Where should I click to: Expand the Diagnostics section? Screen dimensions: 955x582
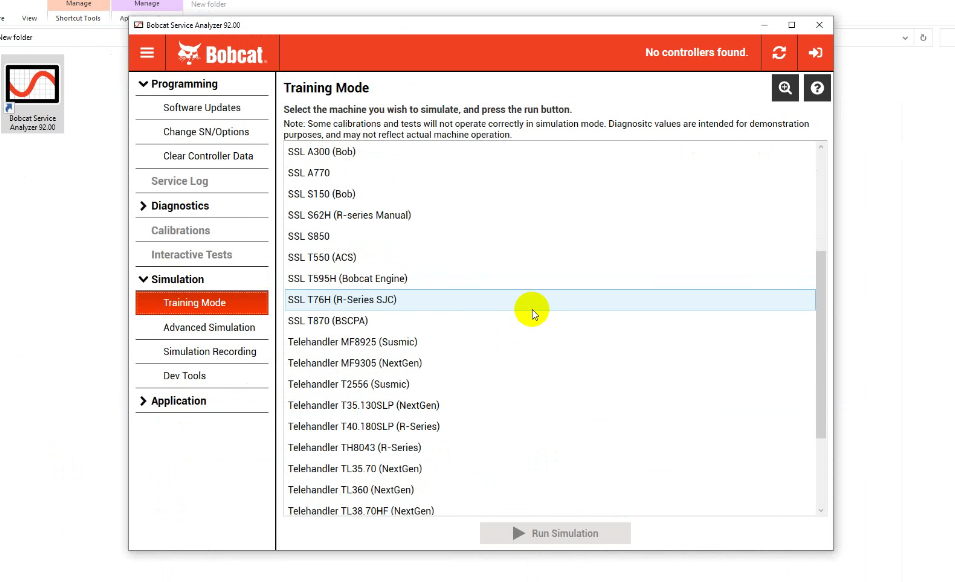click(202, 206)
